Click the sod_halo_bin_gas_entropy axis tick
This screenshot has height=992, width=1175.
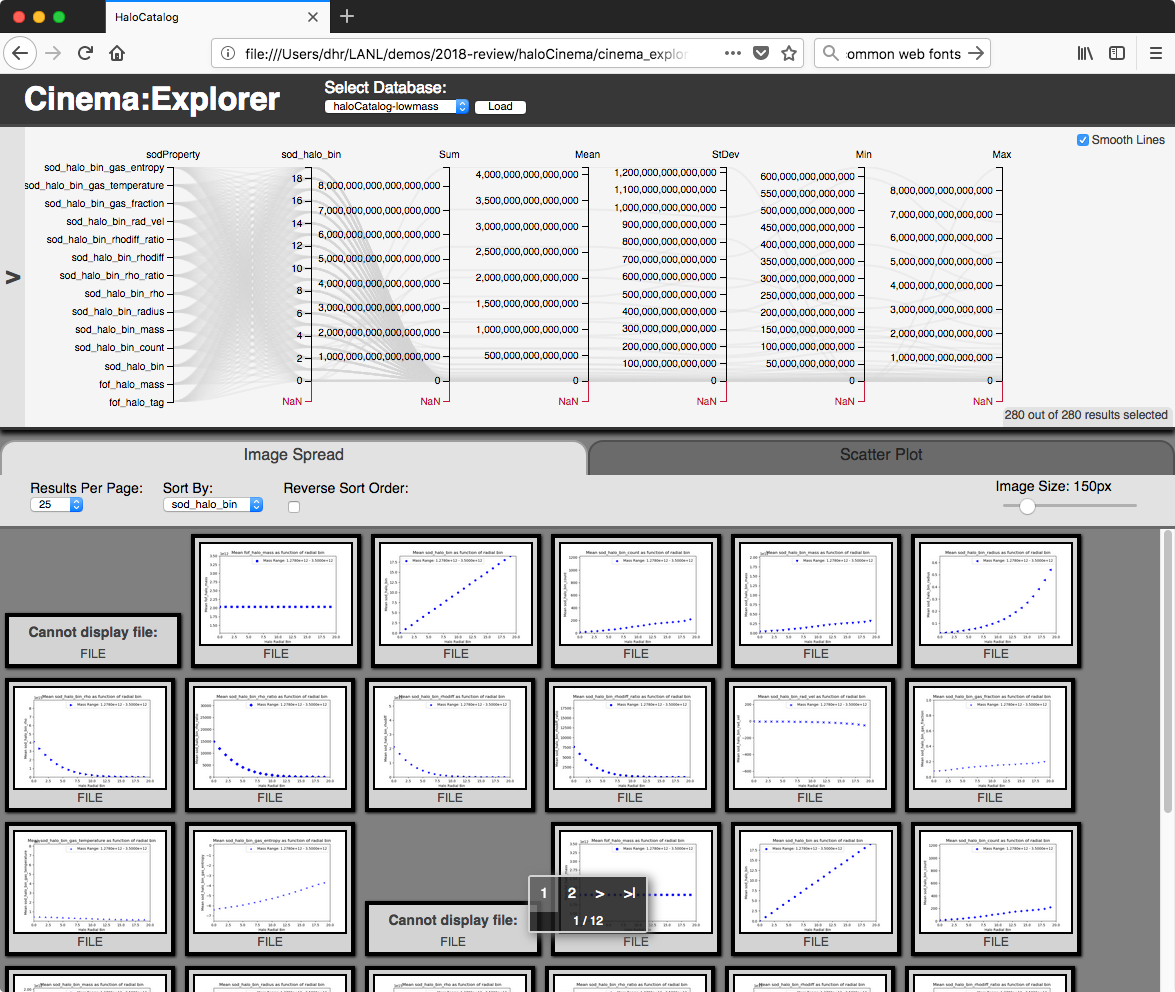click(x=104, y=168)
